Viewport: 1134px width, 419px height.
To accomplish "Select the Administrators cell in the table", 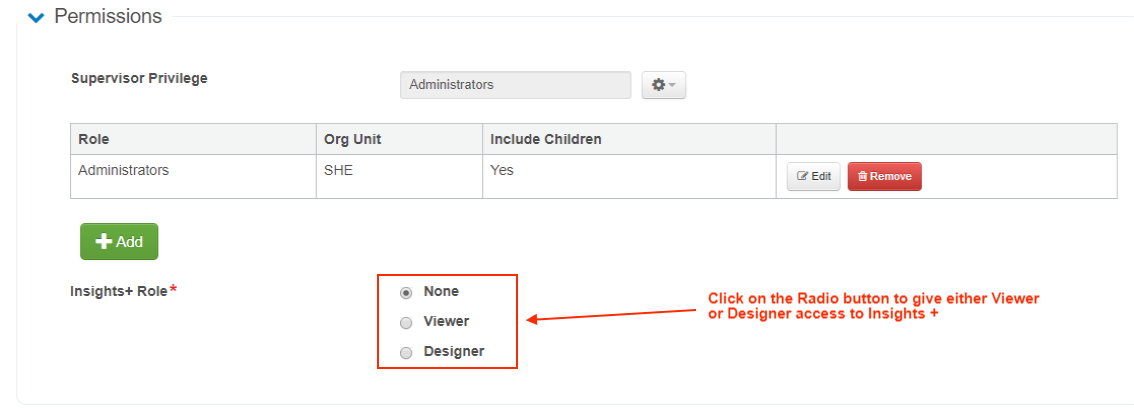I will [x=123, y=170].
